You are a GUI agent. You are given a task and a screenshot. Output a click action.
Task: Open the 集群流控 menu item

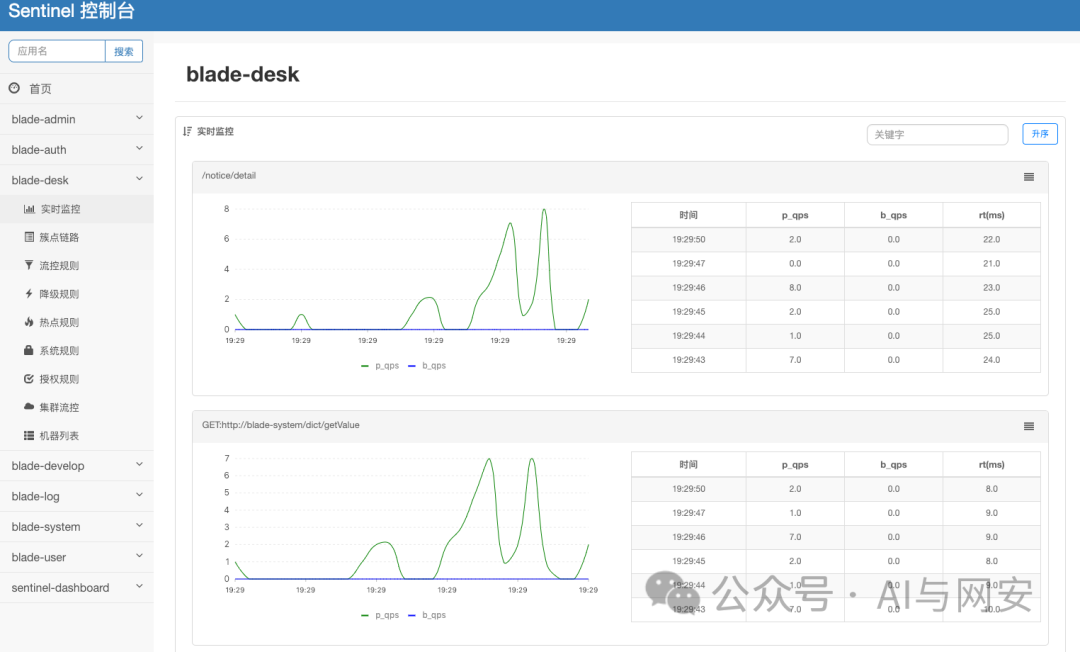pos(76,407)
